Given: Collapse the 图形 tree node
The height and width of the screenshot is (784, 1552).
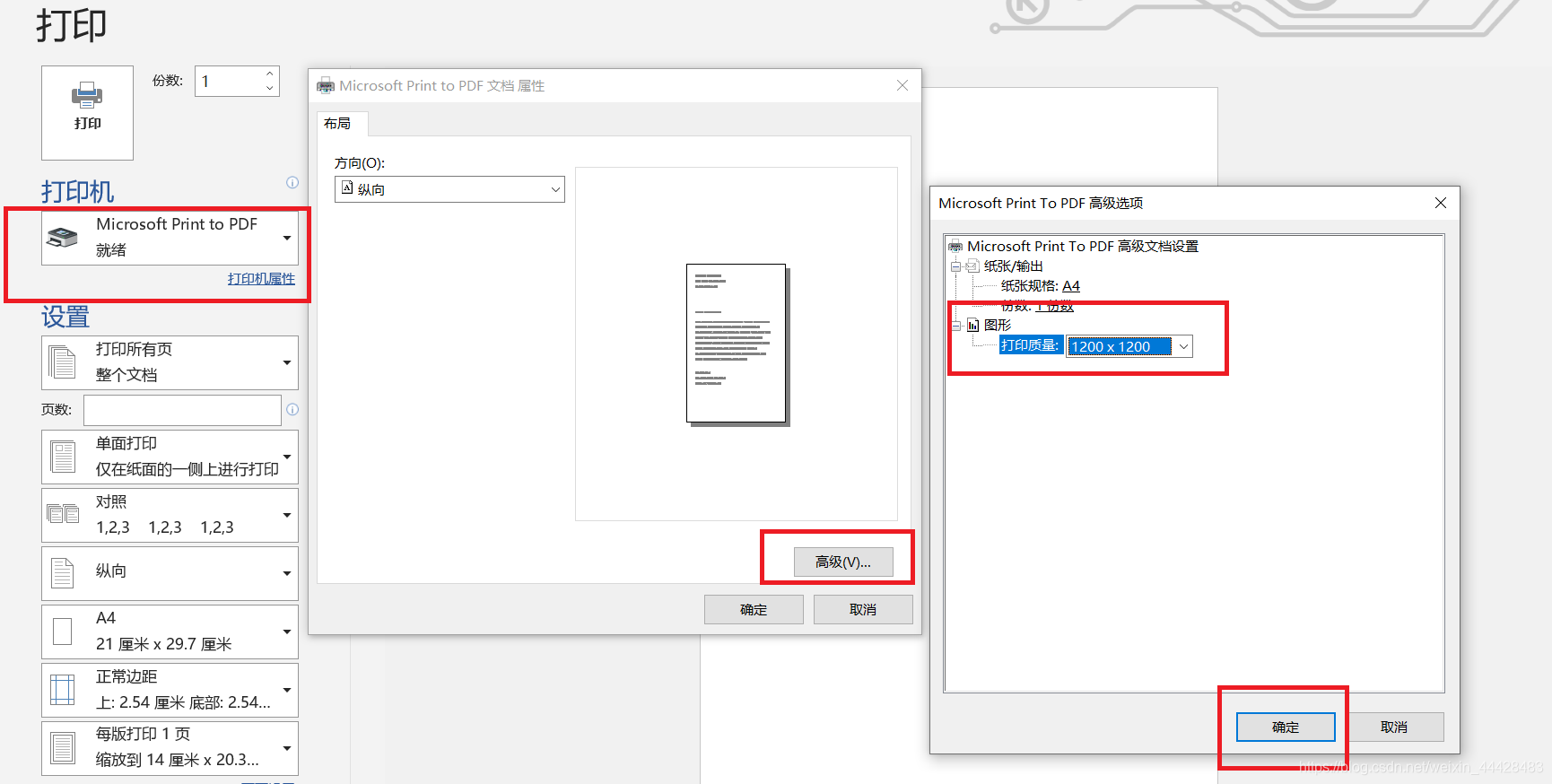Looking at the screenshot, I should [956, 326].
